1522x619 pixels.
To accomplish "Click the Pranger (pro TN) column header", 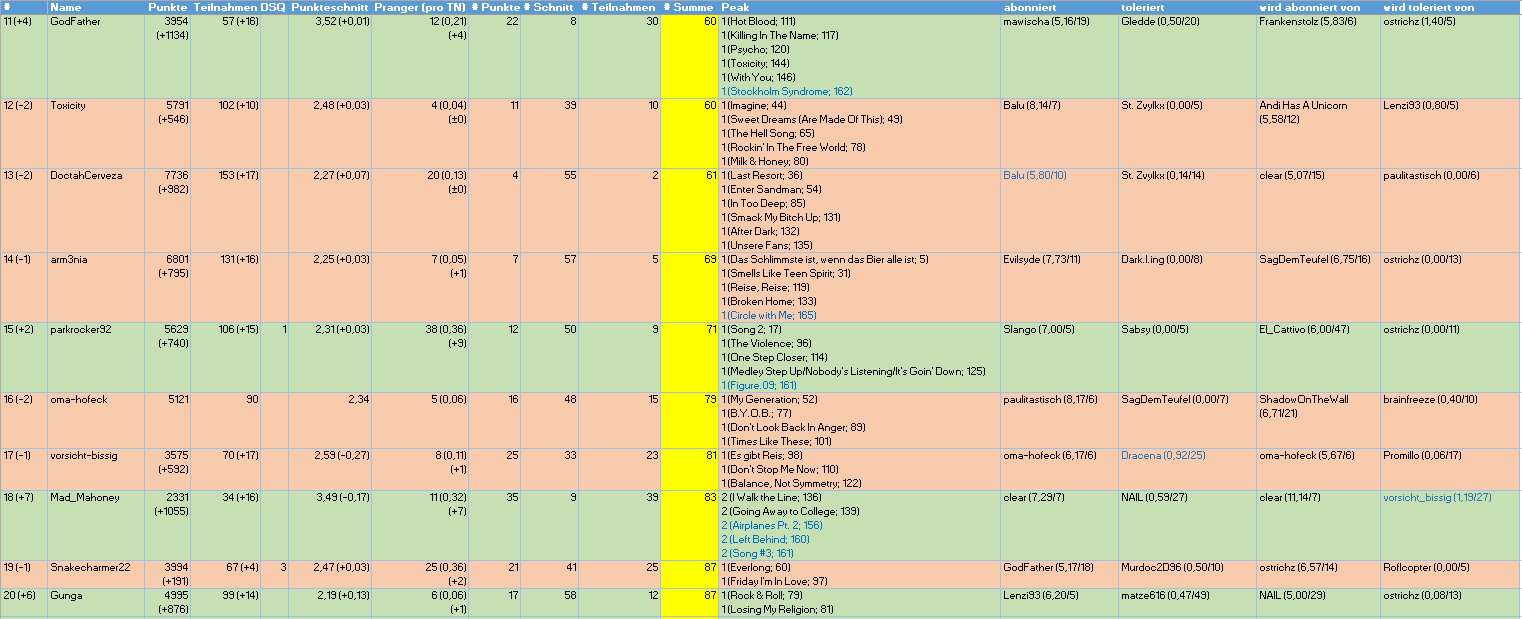I will (420, 7).
